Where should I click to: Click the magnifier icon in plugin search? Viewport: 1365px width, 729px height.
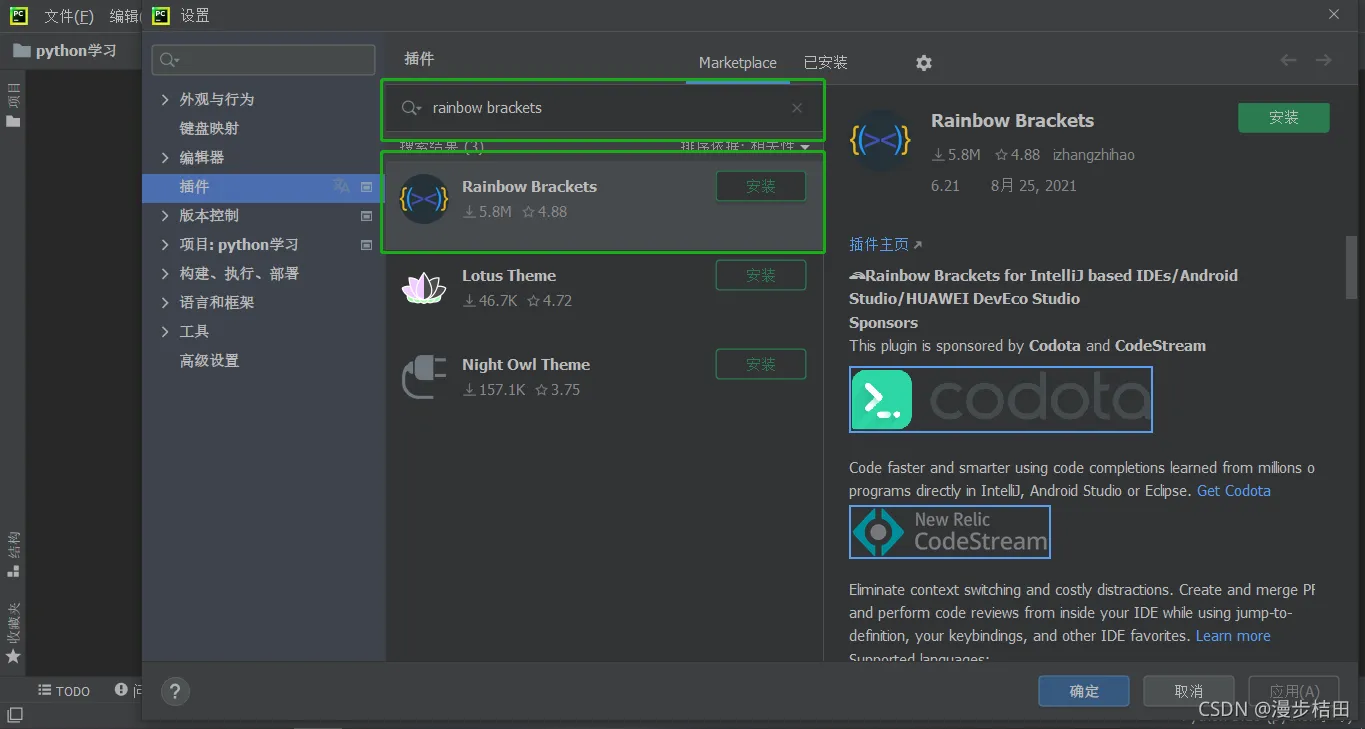[x=411, y=108]
